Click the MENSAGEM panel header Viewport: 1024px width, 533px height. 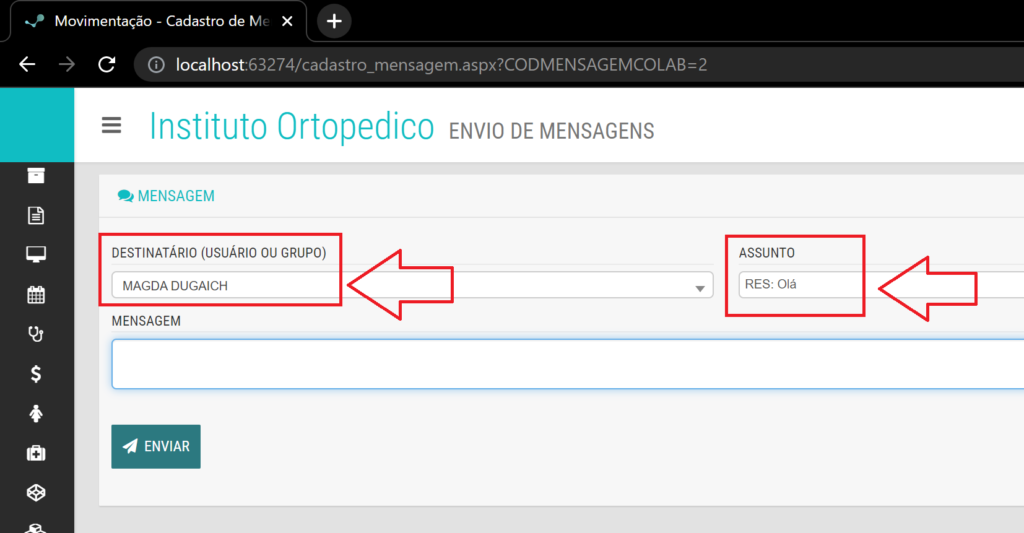click(x=166, y=196)
